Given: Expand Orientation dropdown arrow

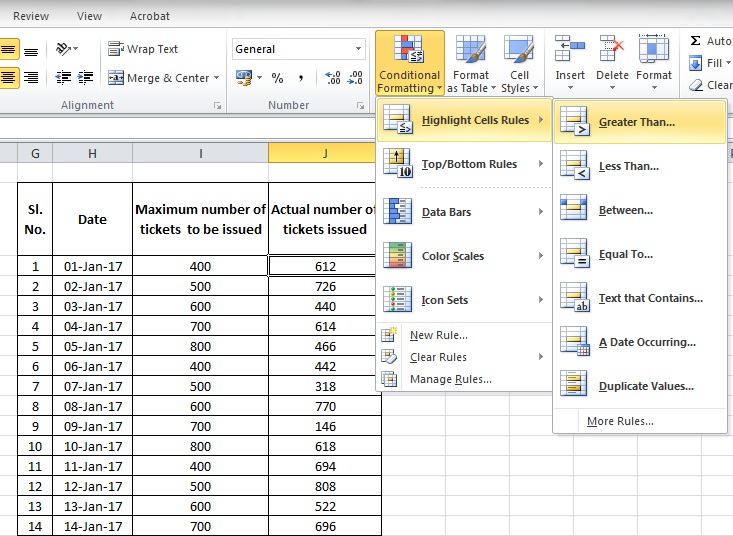Looking at the screenshot, I should [76, 49].
